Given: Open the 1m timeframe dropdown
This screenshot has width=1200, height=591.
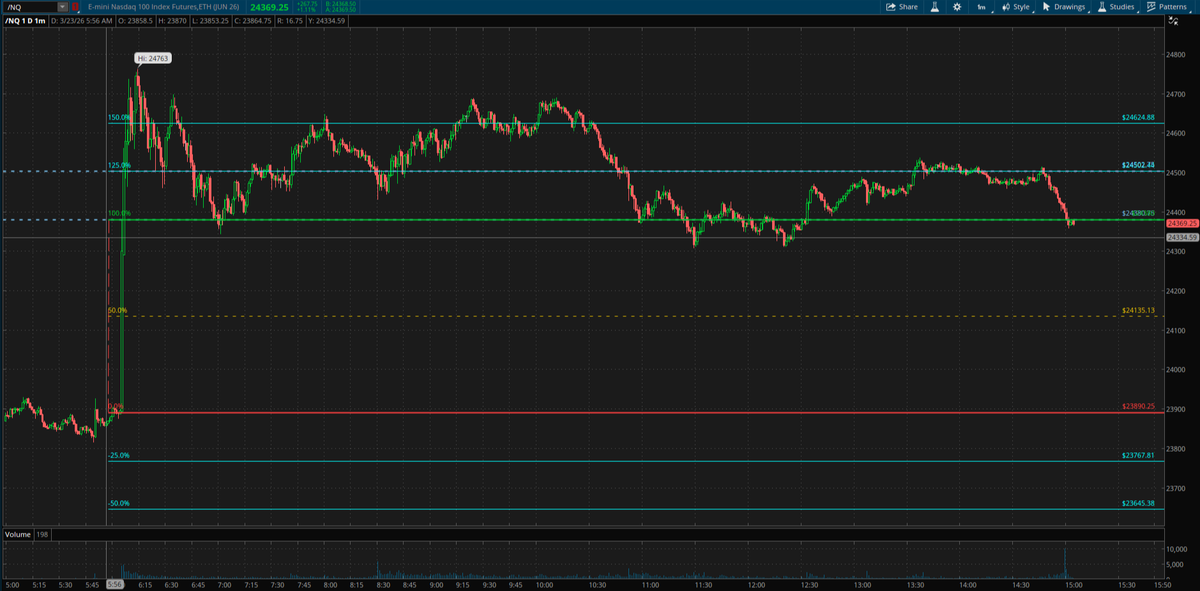Looking at the screenshot, I should pyautogui.click(x=981, y=6).
